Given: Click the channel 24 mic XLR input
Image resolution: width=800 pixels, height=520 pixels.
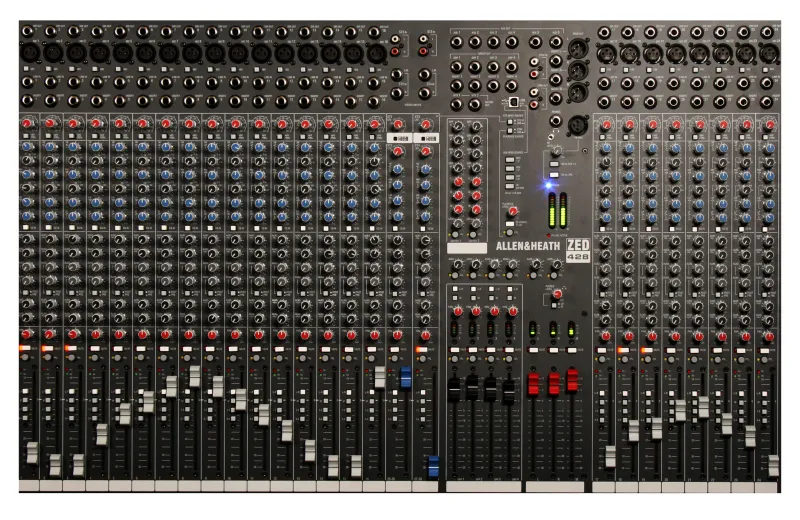Looking at the screenshot, I should point(769,53).
